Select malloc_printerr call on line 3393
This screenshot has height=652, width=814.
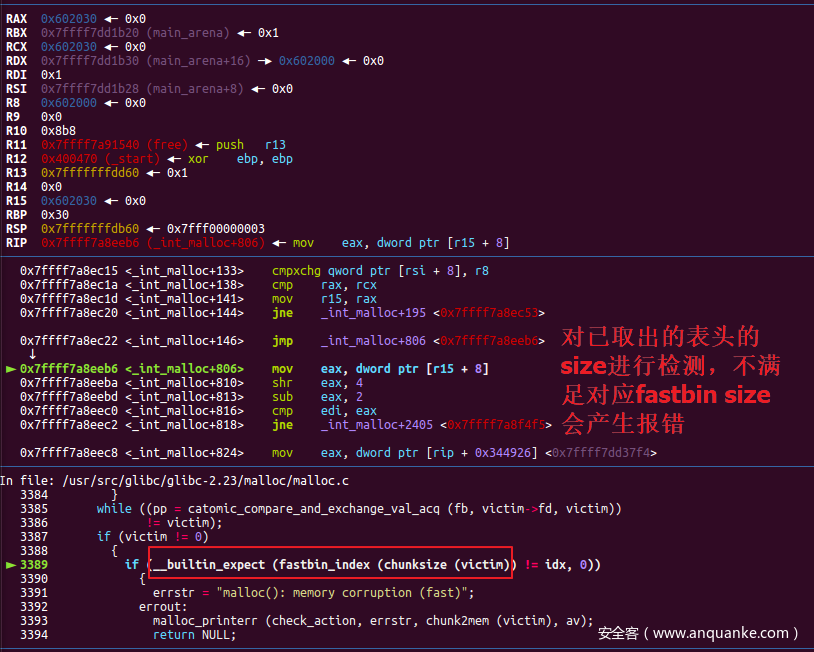[x=373, y=621]
